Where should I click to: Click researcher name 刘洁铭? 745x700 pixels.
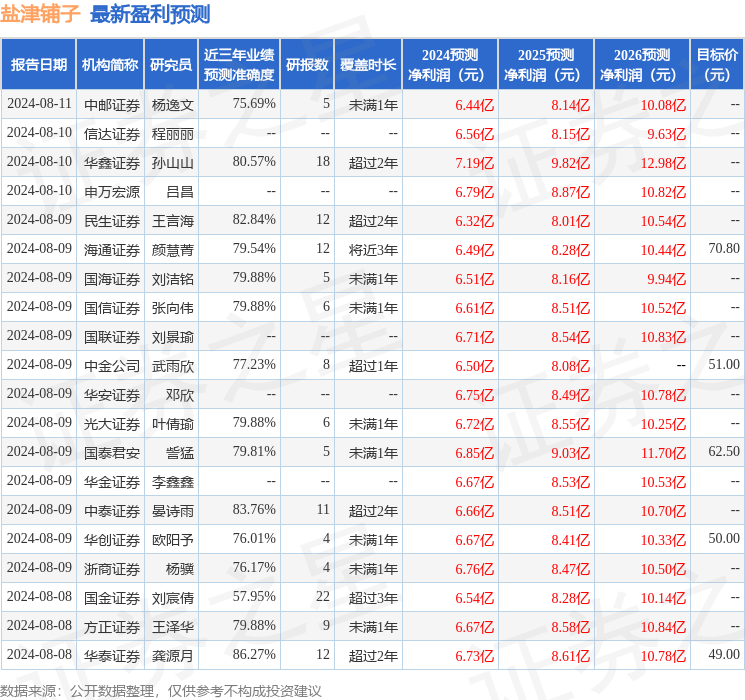coord(172,279)
